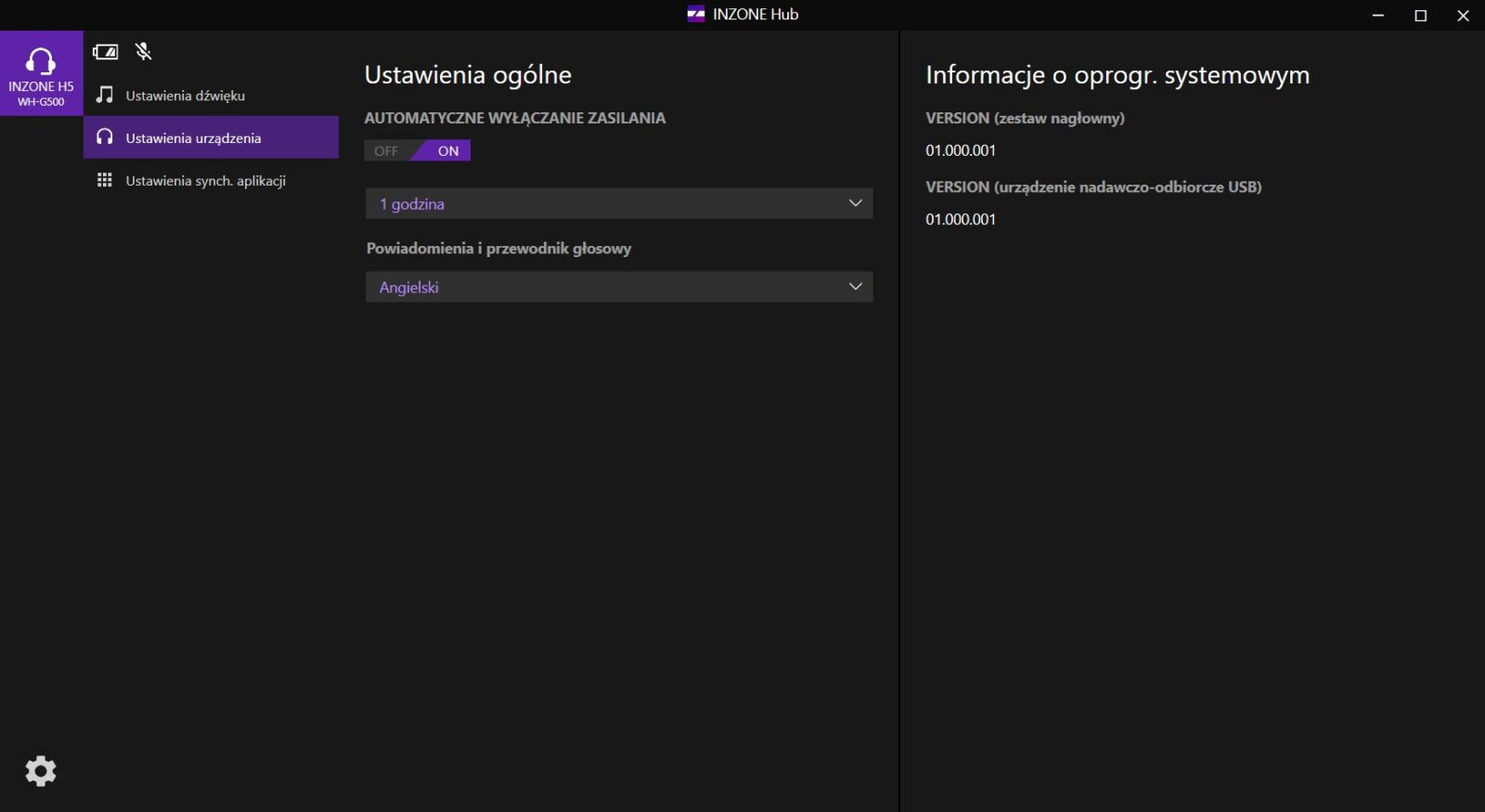Viewport: 1485px width, 812px height.
Task: Switch auto power off to OFF
Action: point(387,150)
